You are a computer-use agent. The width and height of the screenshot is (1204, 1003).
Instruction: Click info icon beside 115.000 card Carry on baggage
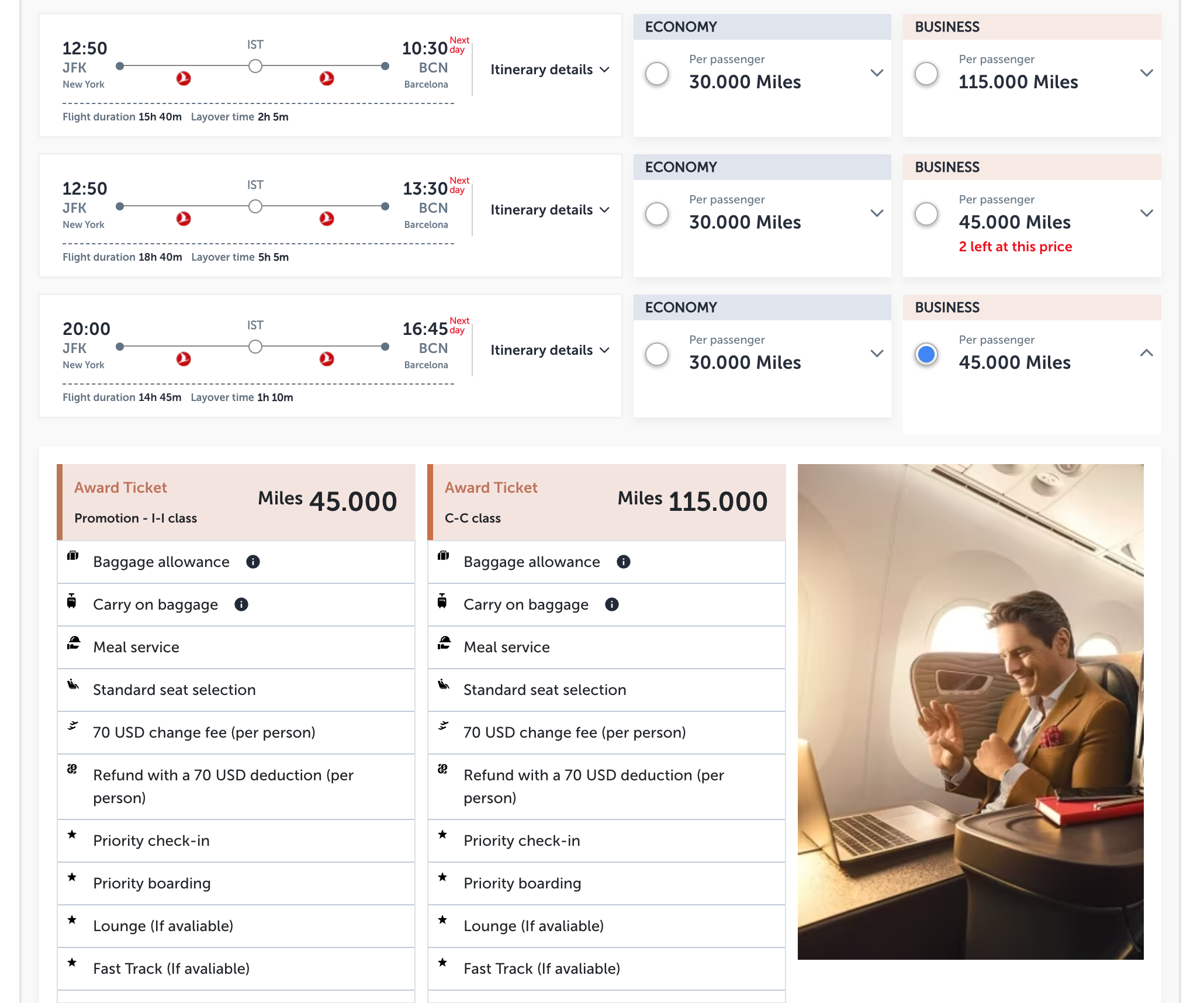[611, 604]
